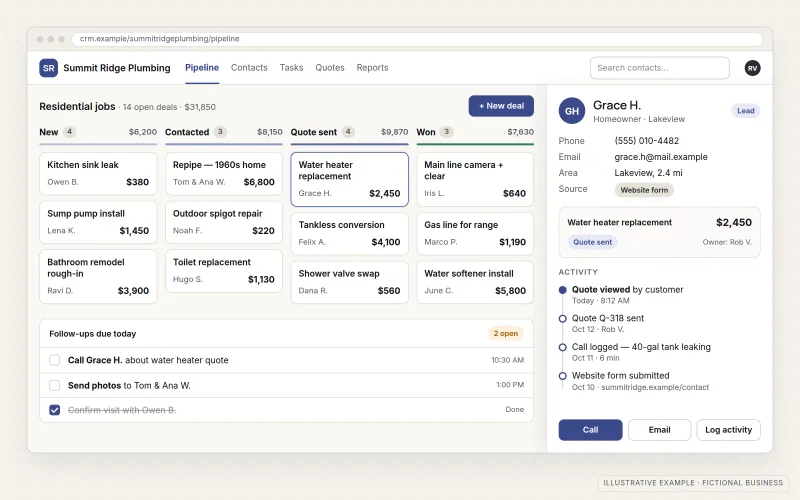Open the Repipe — 1960s home card
This screenshot has width=800, height=500.
pyautogui.click(x=223, y=173)
